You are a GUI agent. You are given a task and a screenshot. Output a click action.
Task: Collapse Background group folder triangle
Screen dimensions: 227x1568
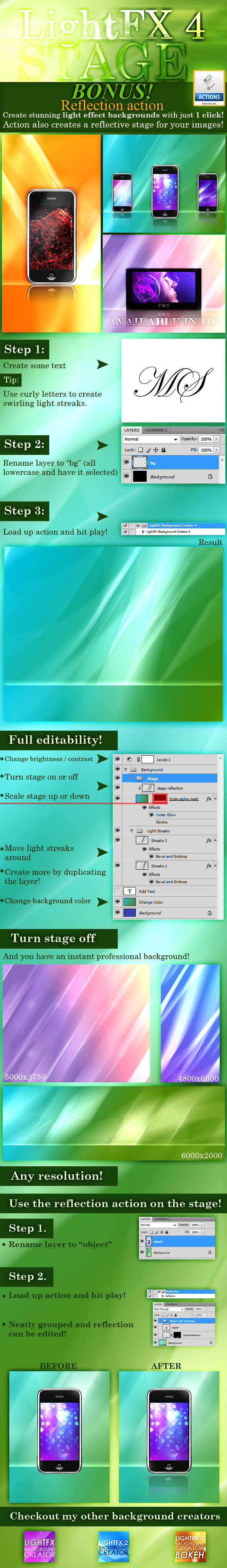pos(125,770)
